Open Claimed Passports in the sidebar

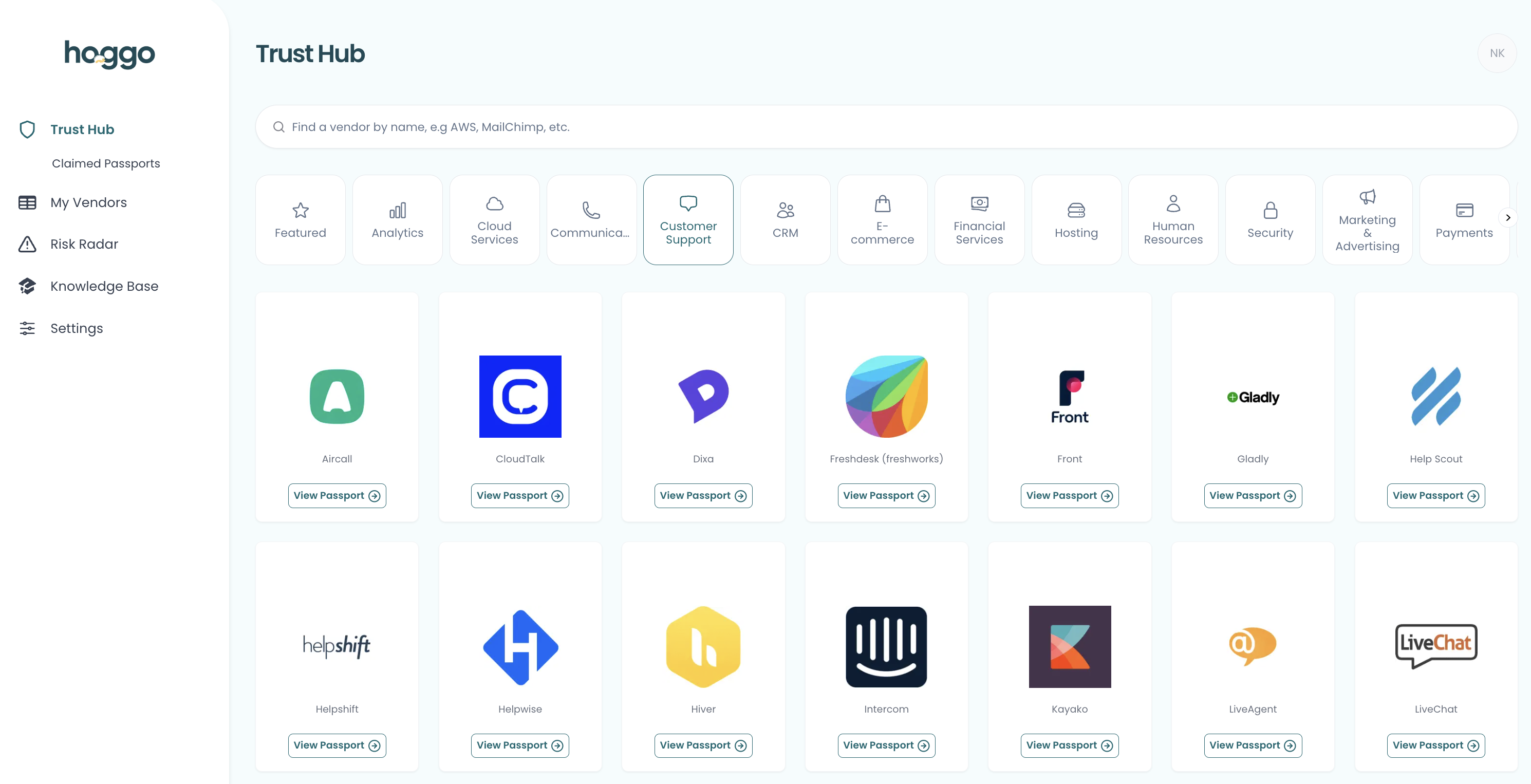click(x=105, y=163)
